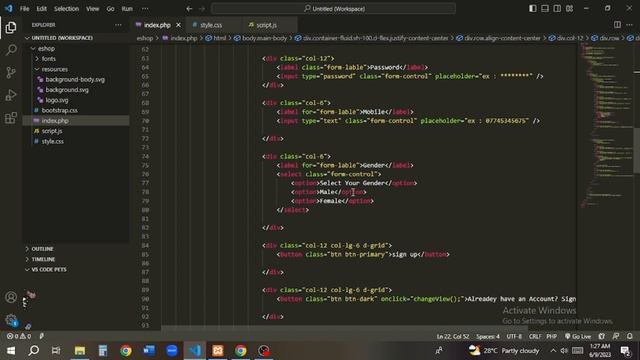Start Go Live server
Image resolution: width=640 pixels, height=360 pixels.
[x=578, y=336]
